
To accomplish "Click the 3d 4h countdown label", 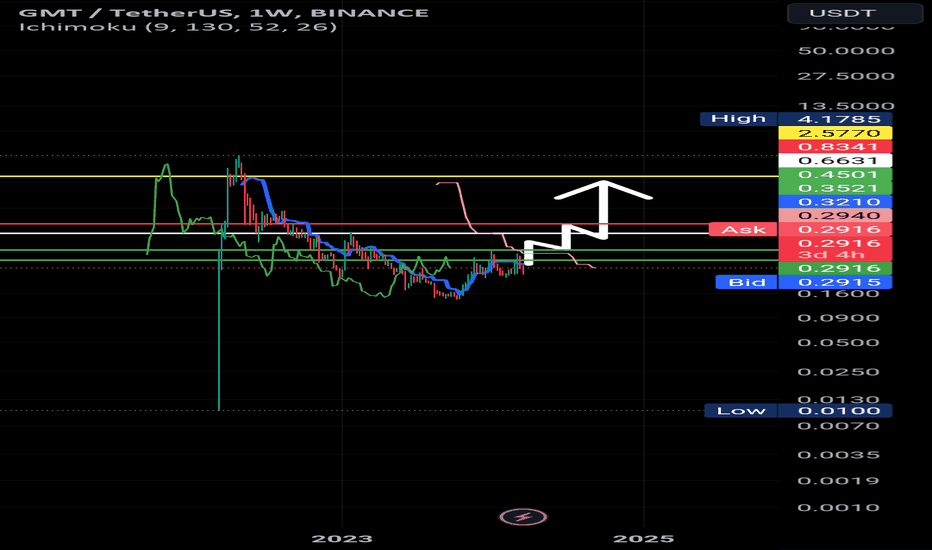I will point(832,255).
